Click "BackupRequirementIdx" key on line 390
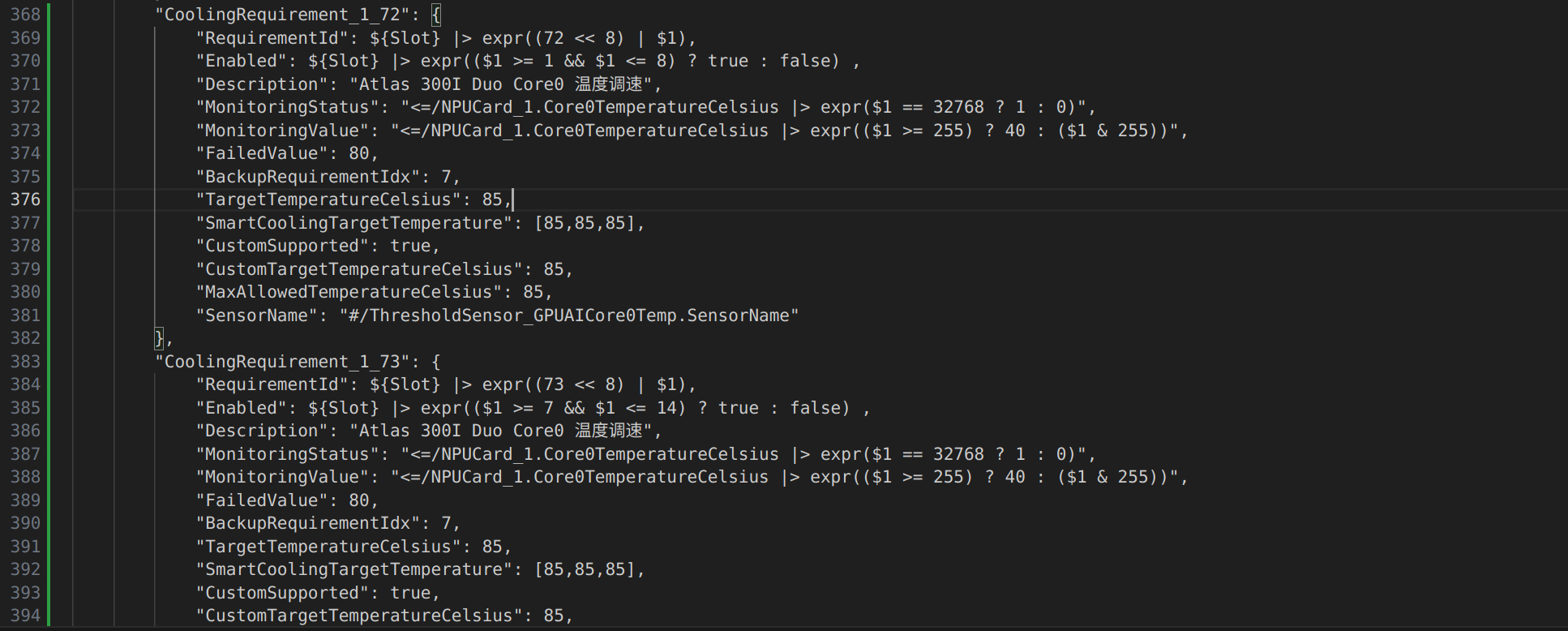 308,523
